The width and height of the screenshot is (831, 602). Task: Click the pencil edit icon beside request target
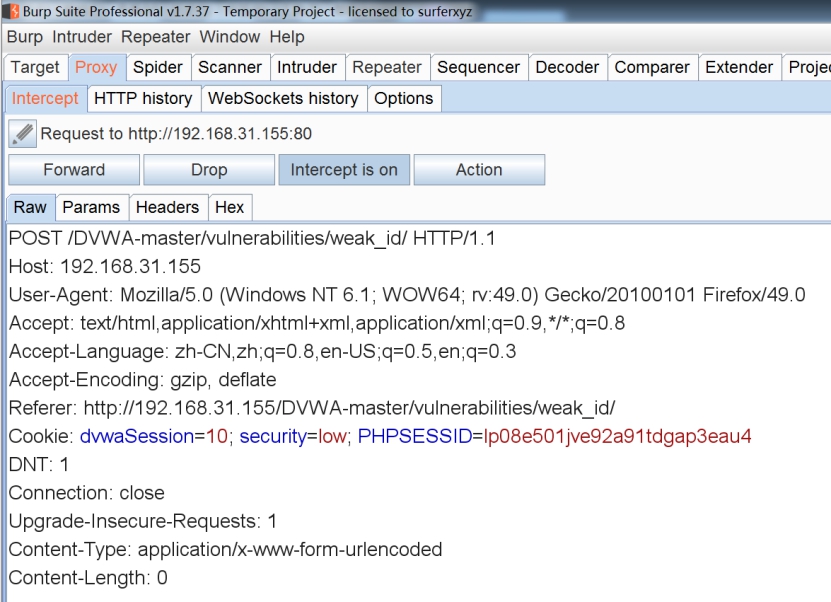click(x=22, y=134)
